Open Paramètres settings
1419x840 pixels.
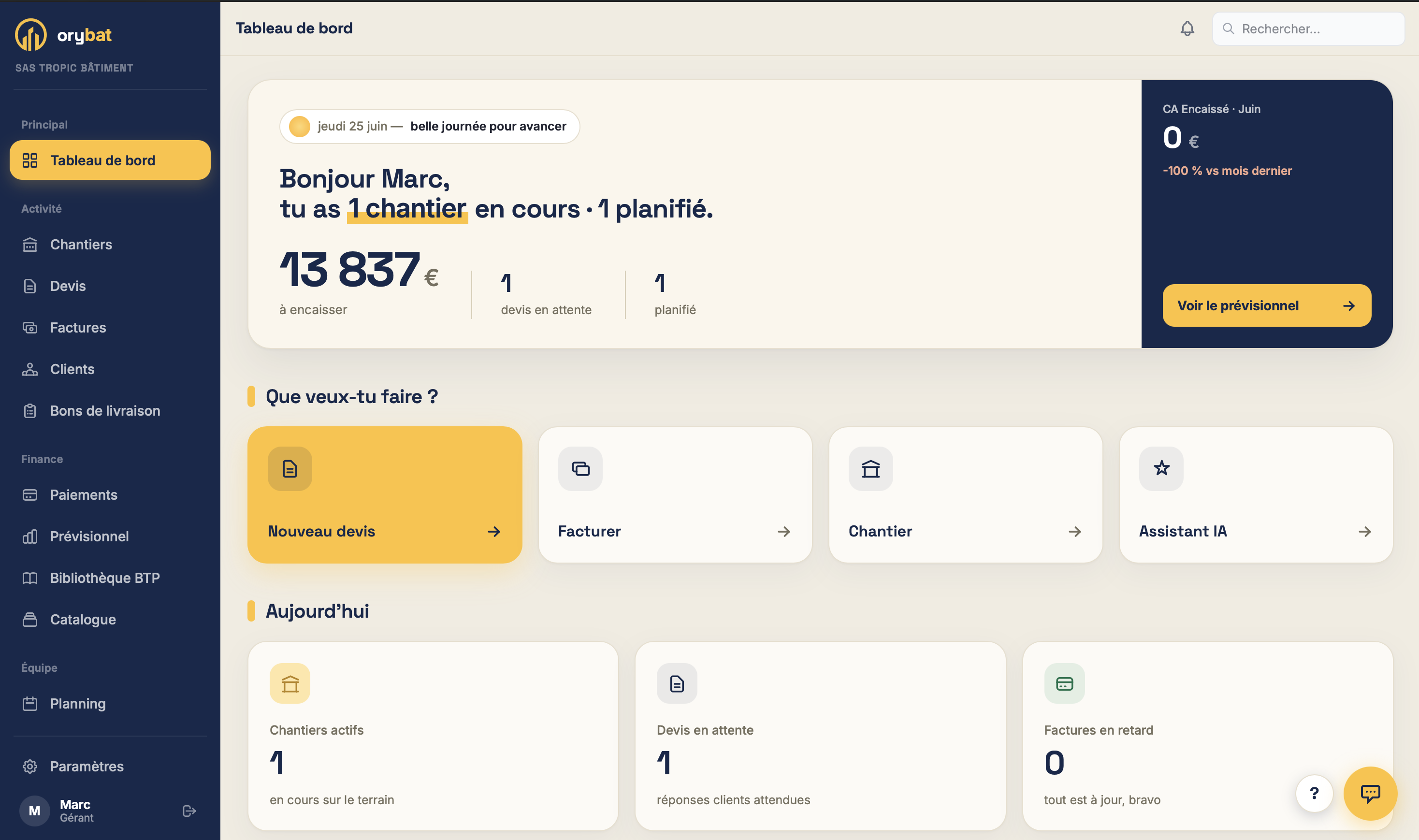110,766
